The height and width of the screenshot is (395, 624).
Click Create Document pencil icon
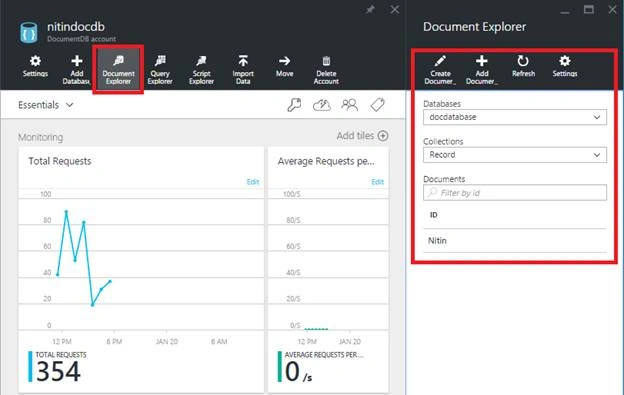[440, 60]
